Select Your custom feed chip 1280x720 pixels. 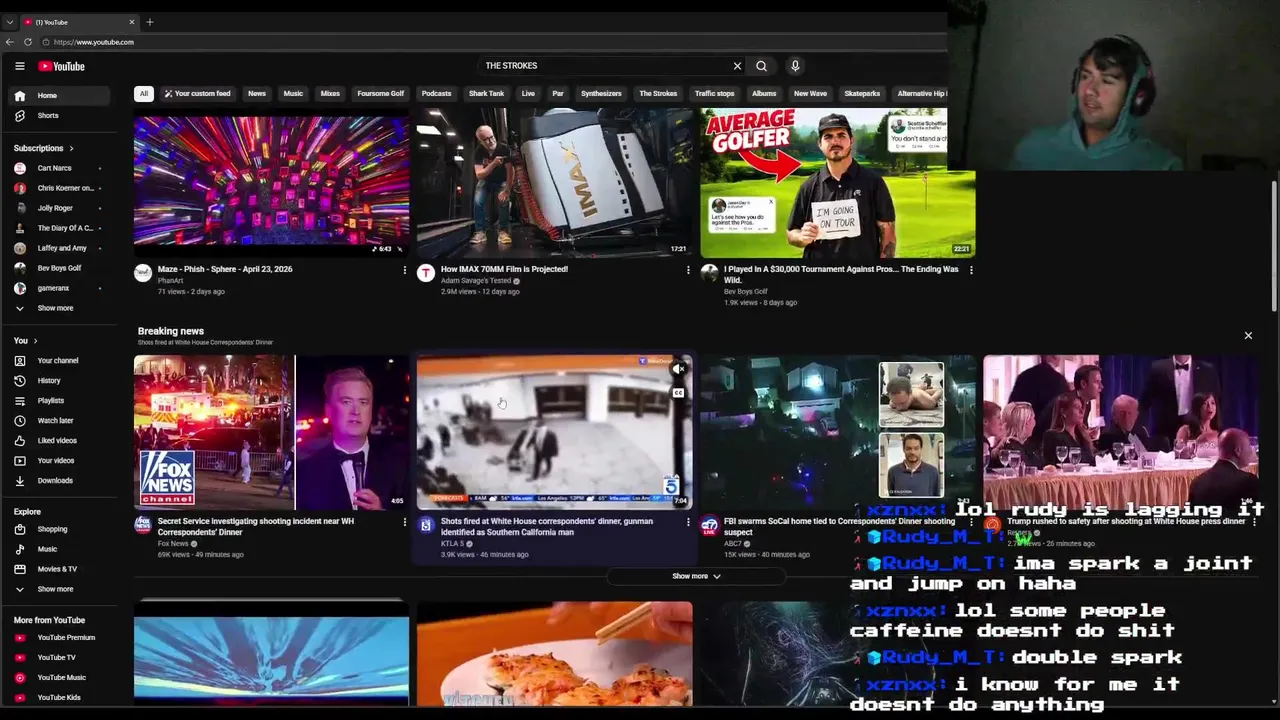tap(197, 94)
